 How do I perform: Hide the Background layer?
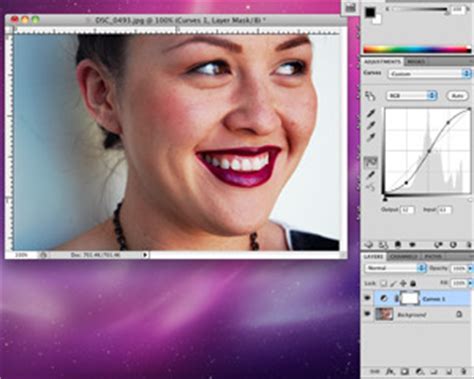pyautogui.click(x=367, y=314)
